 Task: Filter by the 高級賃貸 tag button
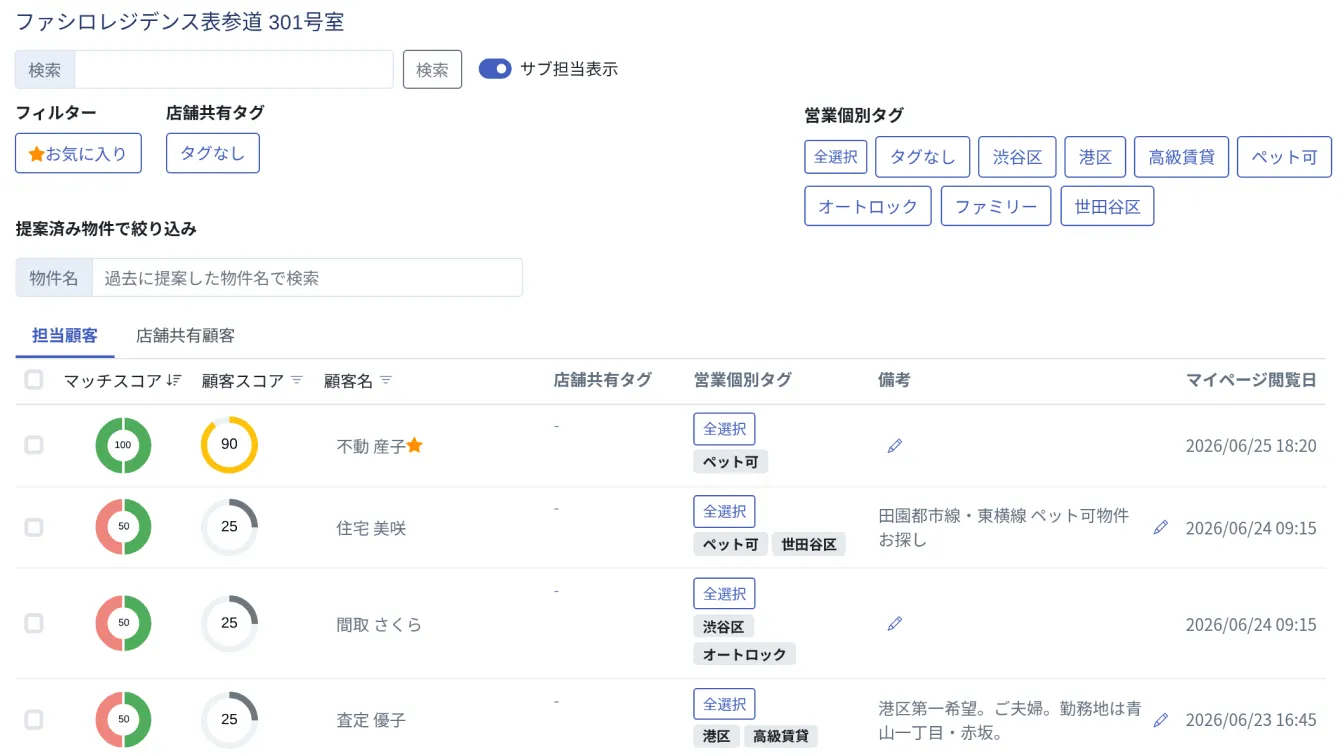pyautogui.click(x=1181, y=157)
